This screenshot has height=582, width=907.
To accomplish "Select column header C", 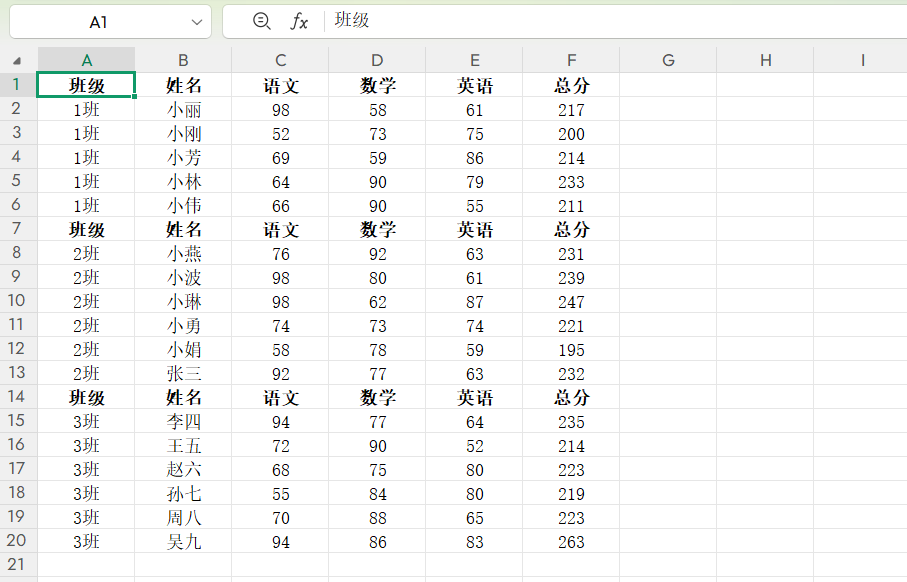I will pos(280,59).
